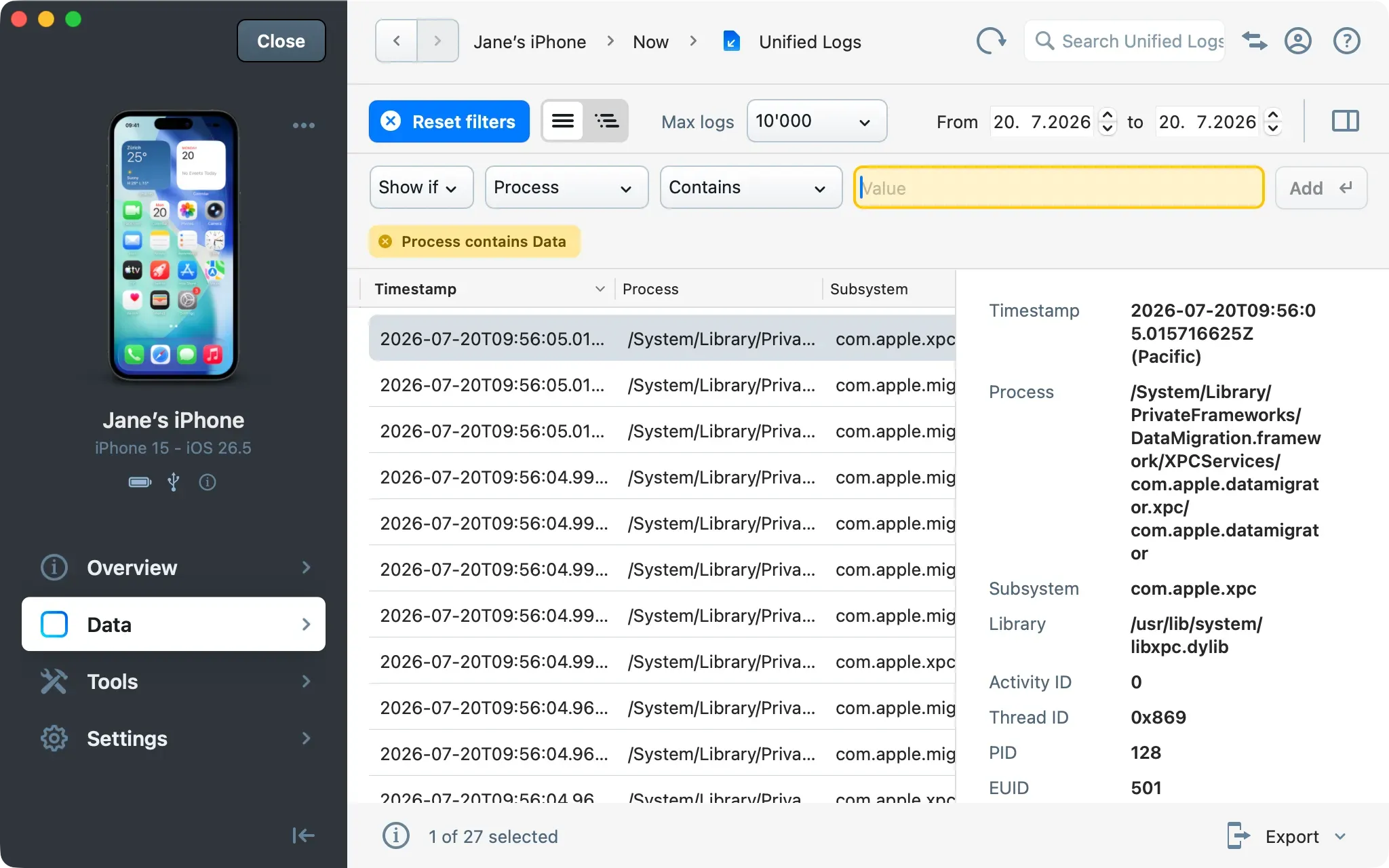Image resolution: width=1389 pixels, height=868 pixels.
Task: Select Tools in the sidebar
Action: pos(174,682)
